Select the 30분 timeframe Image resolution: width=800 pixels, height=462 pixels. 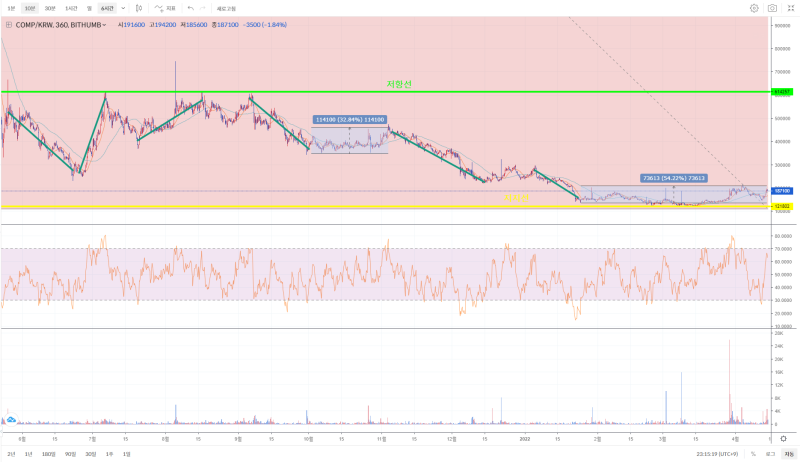point(50,8)
